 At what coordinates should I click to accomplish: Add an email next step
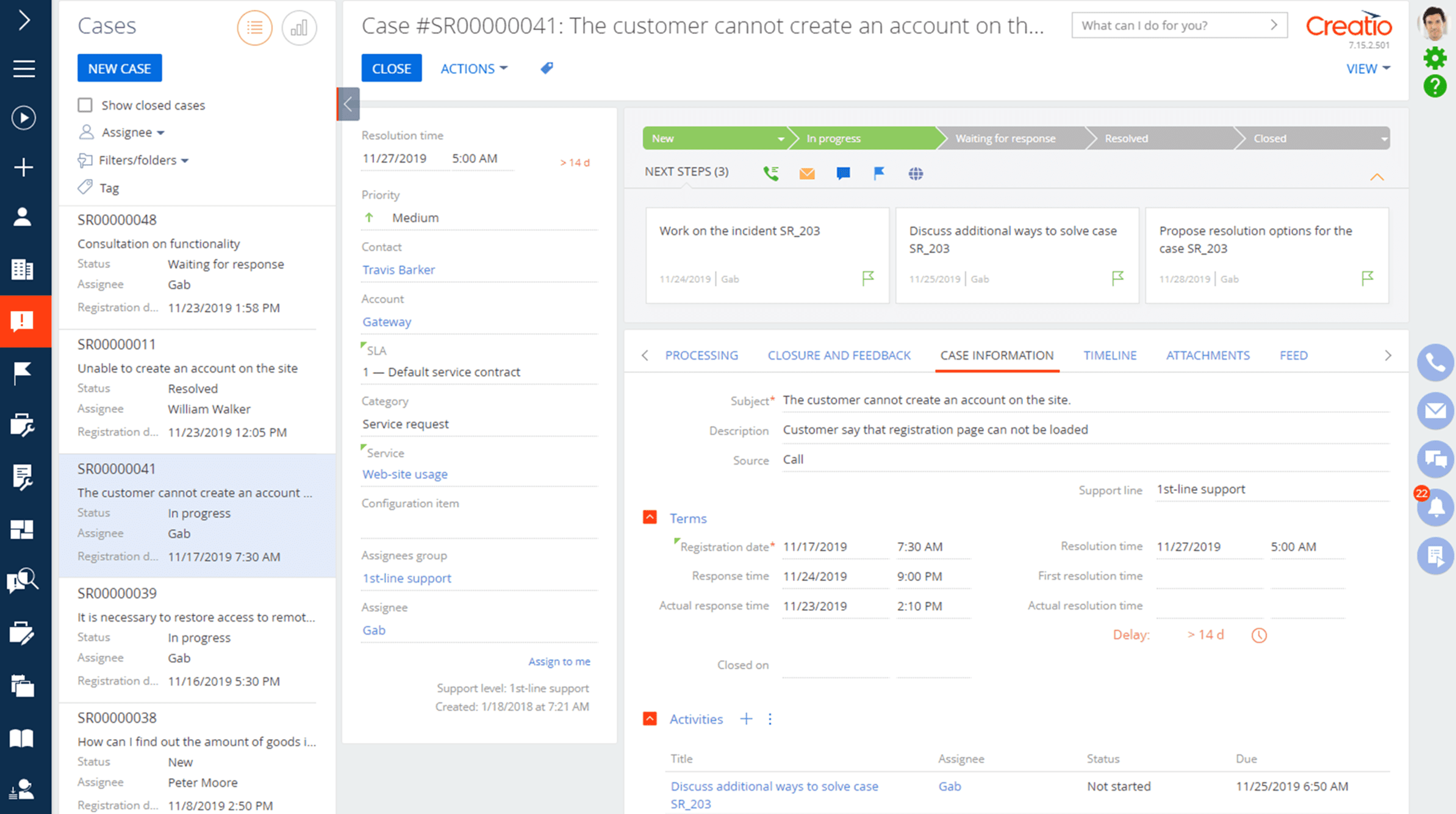pyautogui.click(x=806, y=174)
